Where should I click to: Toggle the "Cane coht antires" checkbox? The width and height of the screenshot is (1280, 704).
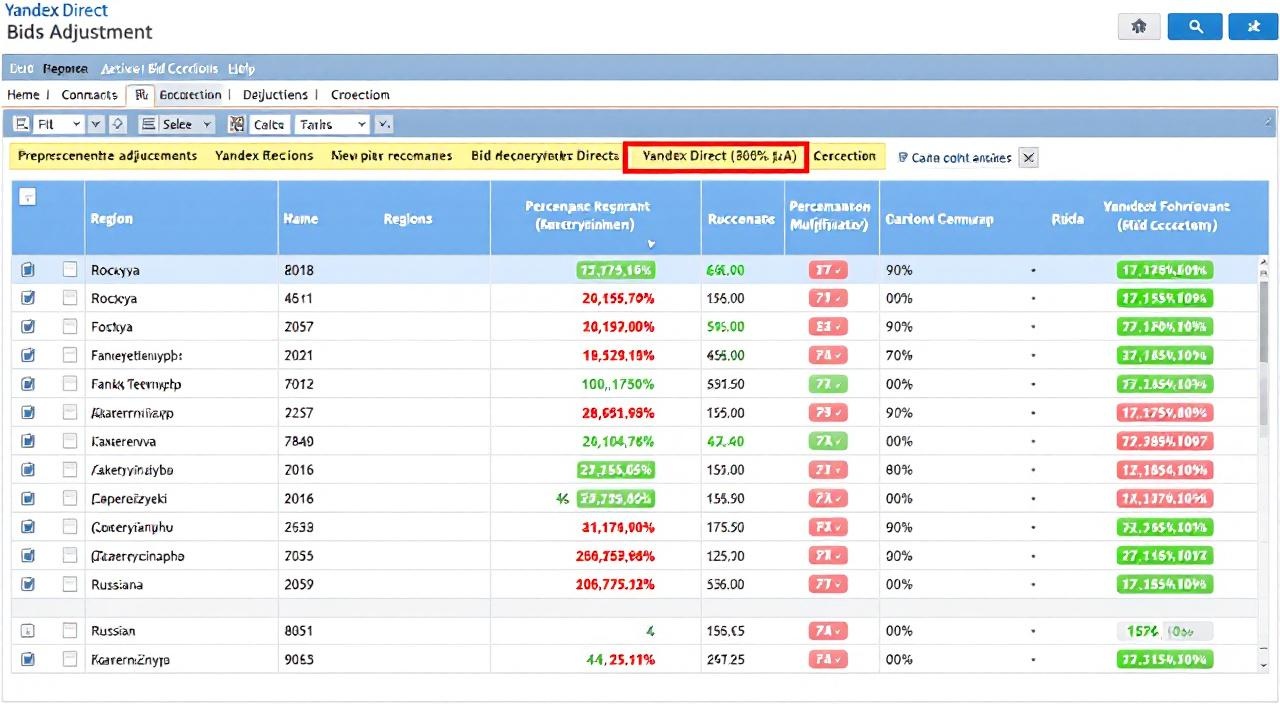coord(904,157)
